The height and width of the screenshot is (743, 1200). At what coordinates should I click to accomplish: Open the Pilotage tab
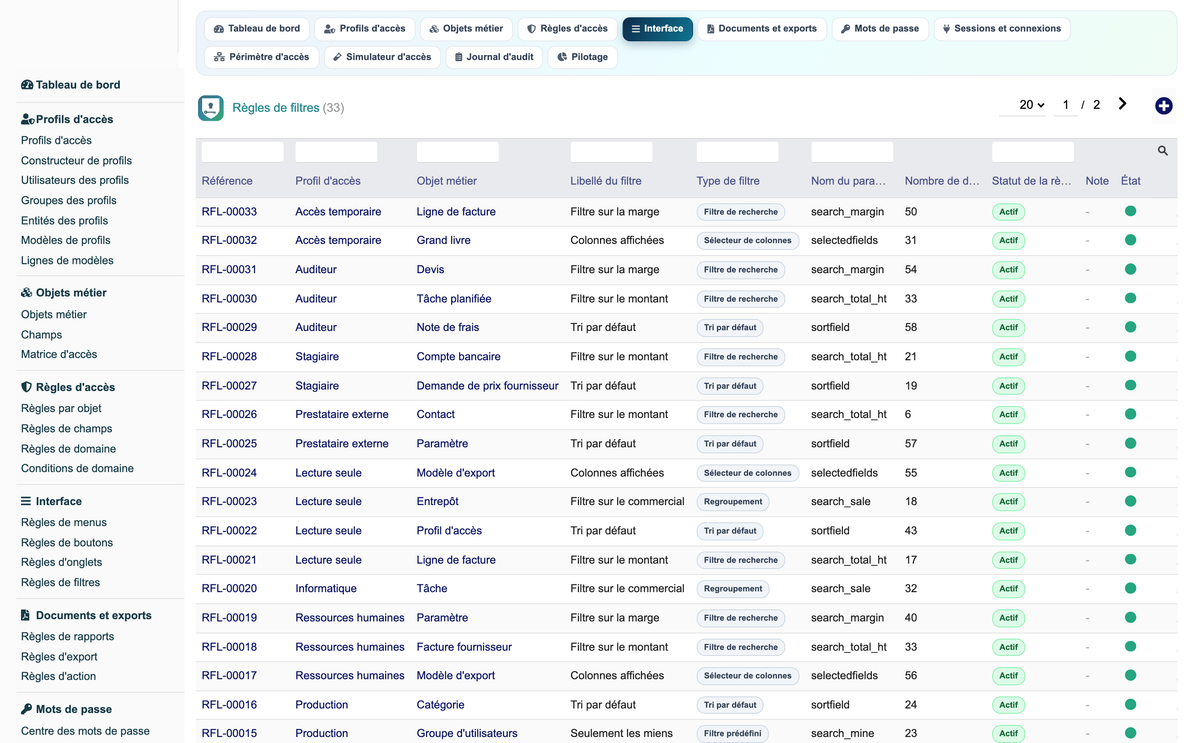[582, 57]
